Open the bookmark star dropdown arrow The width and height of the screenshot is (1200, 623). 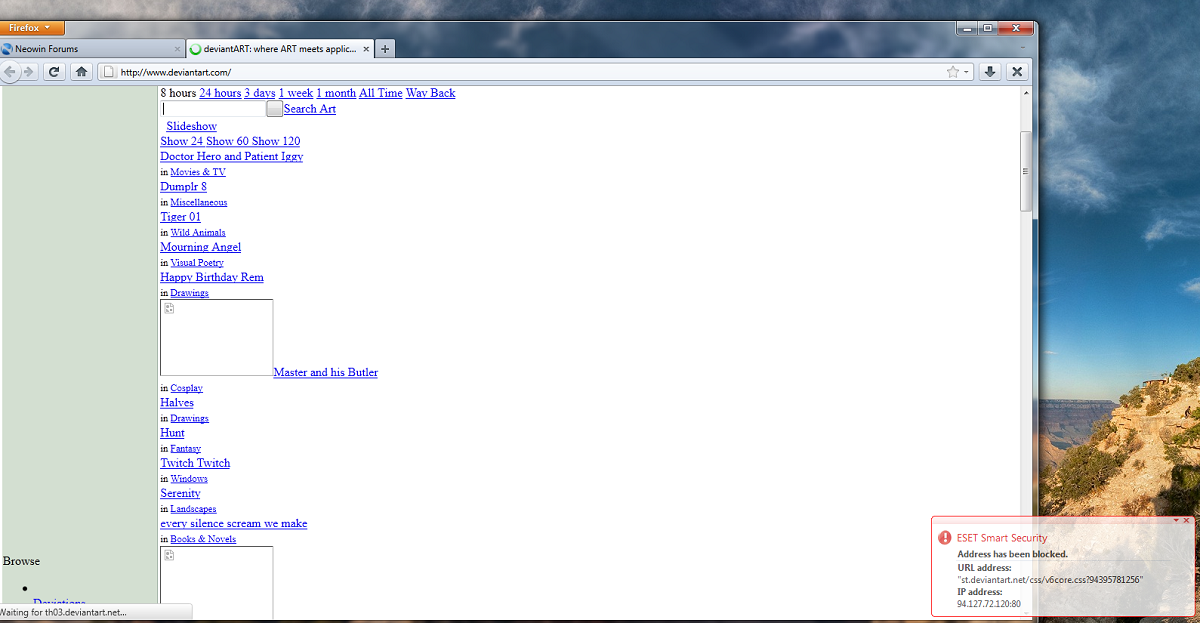(967, 72)
